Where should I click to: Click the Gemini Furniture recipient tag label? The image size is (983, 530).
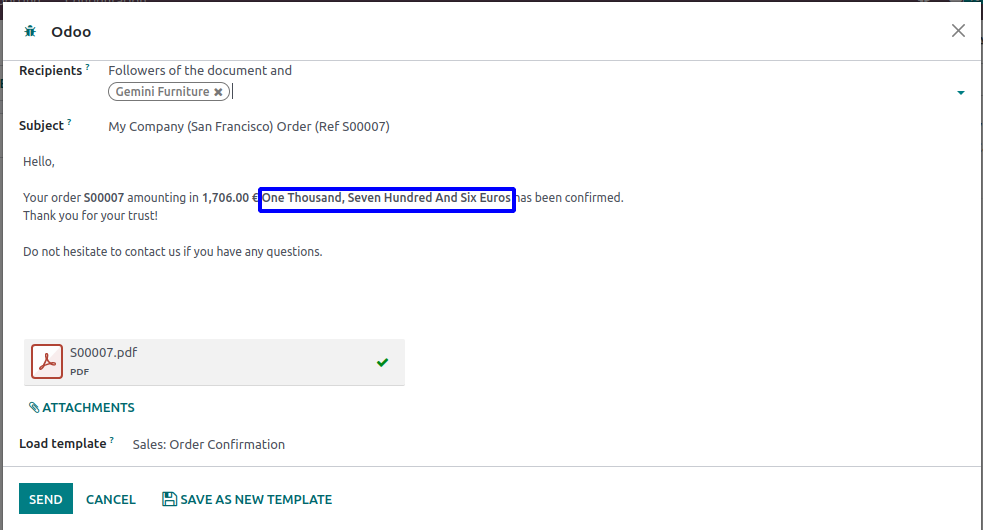[162, 92]
